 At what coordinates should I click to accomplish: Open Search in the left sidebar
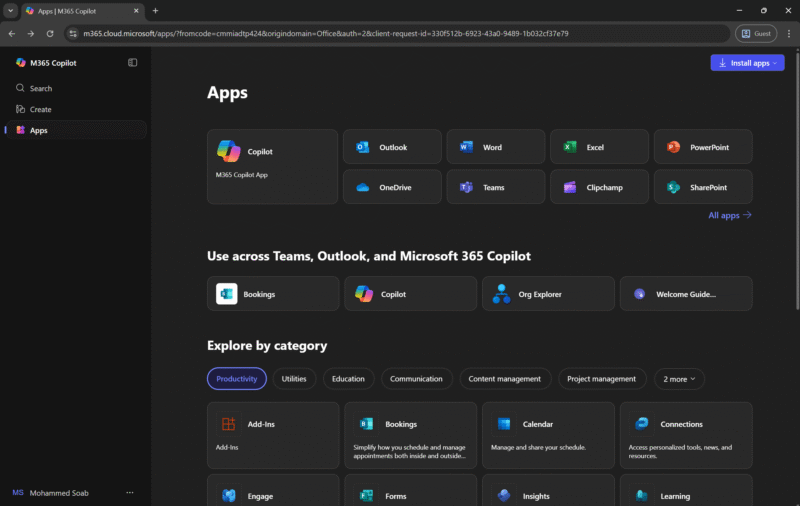pyautogui.click(x=76, y=88)
